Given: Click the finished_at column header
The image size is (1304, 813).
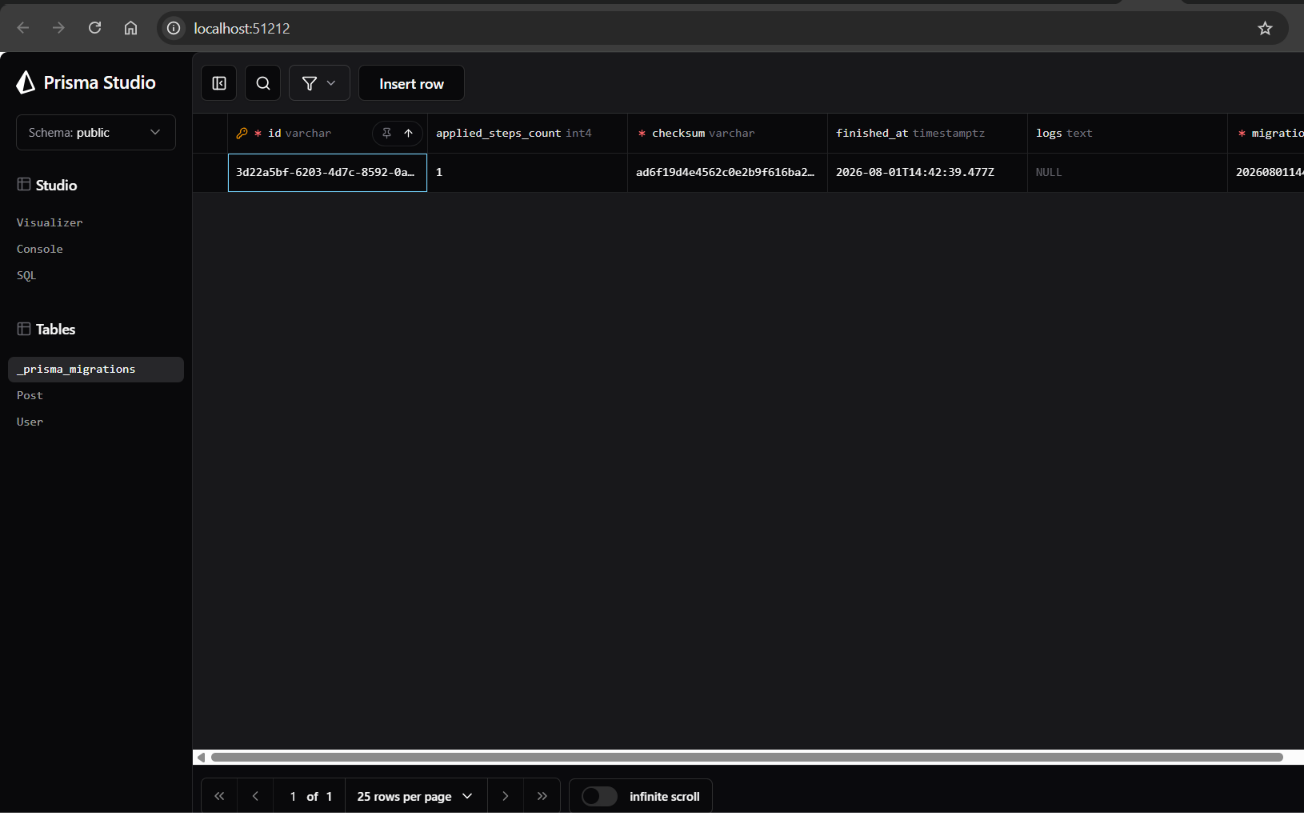Looking at the screenshot, I should pos(927,133).
